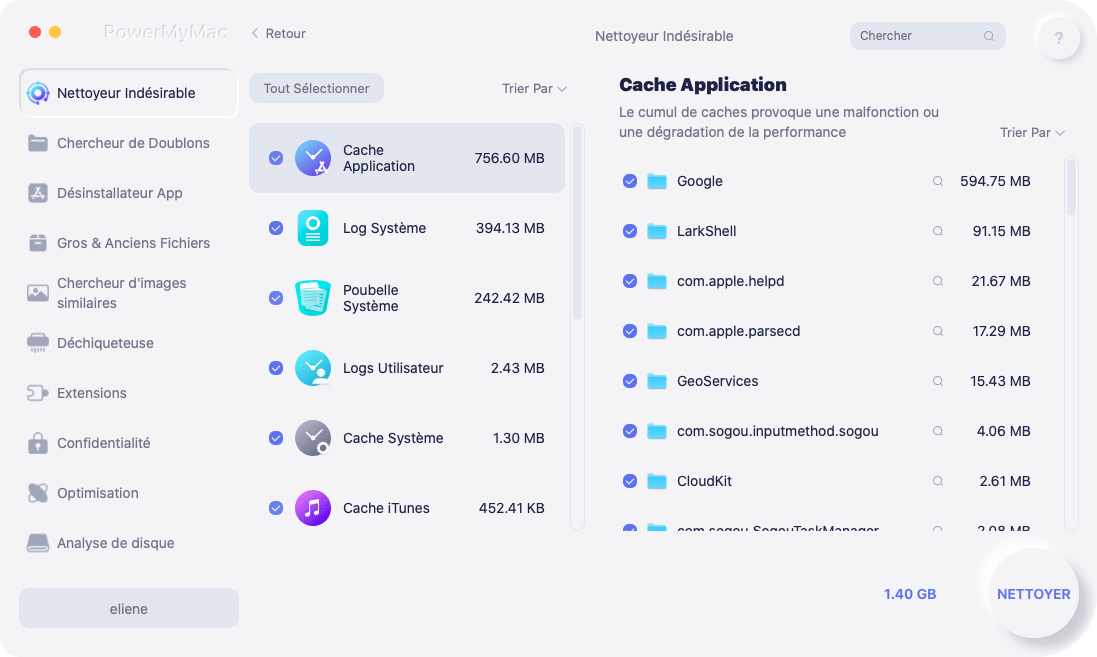
Task: Deselect the Cache Système checkbox
Action: click(x=276, y=438)
